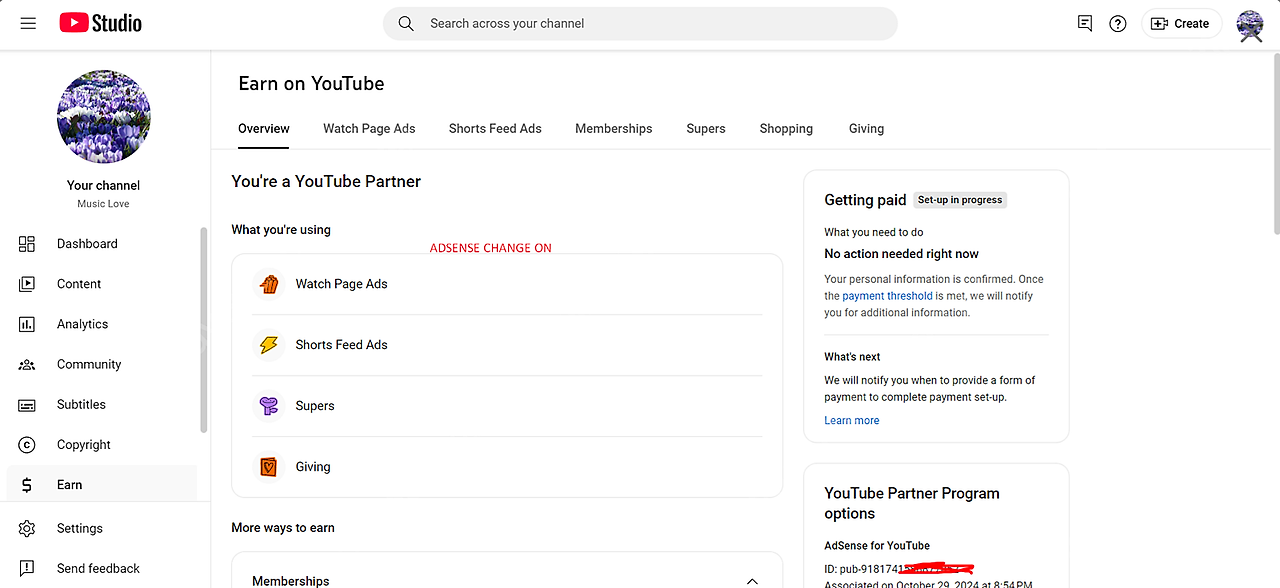
Task: Click the channel flower thumbnail
Action: point(104,117)
